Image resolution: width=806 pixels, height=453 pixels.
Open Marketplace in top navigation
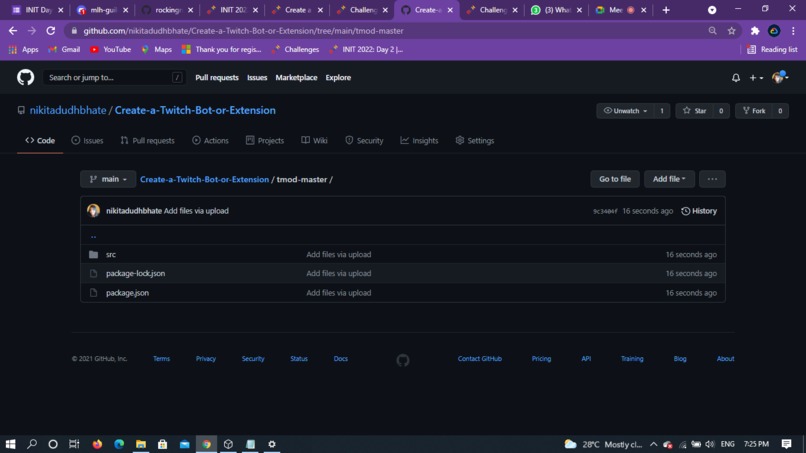coord(296,78)
